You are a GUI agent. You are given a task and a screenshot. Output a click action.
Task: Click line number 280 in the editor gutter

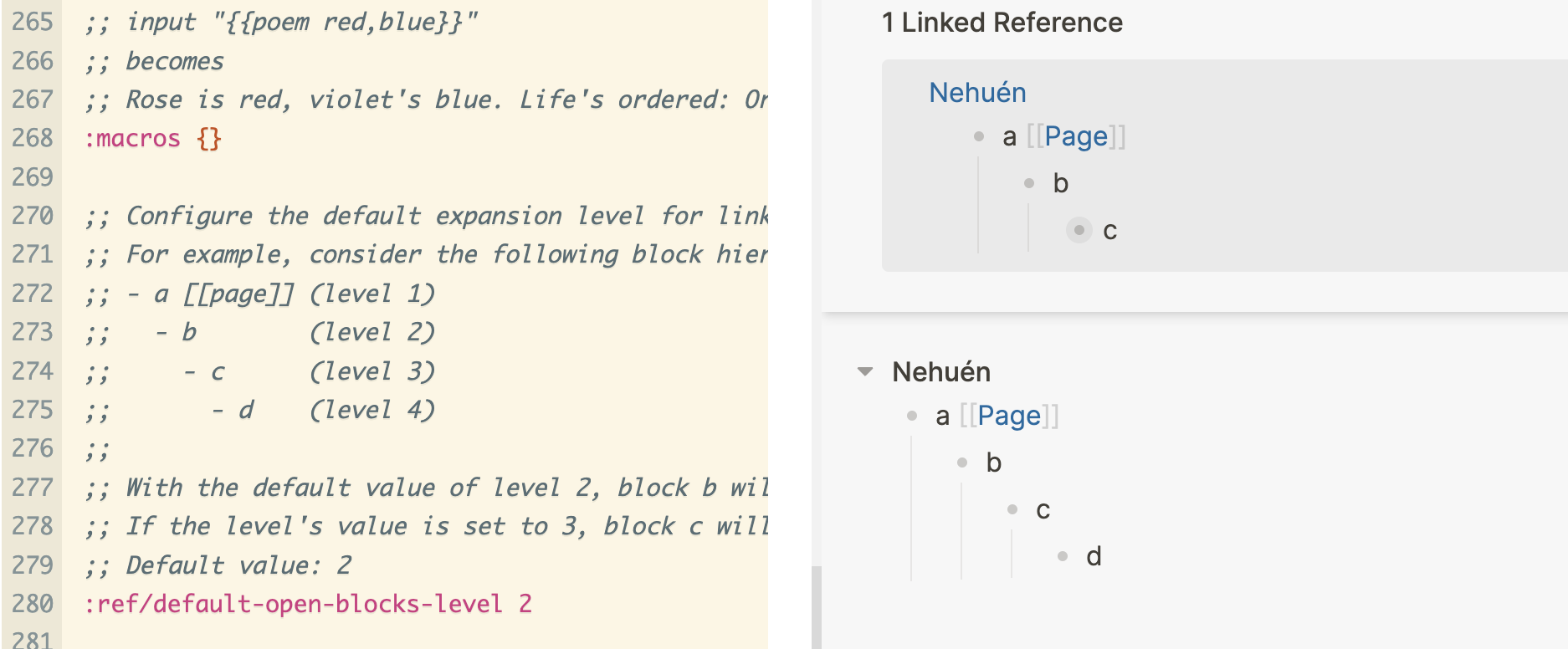pos(31,604)
